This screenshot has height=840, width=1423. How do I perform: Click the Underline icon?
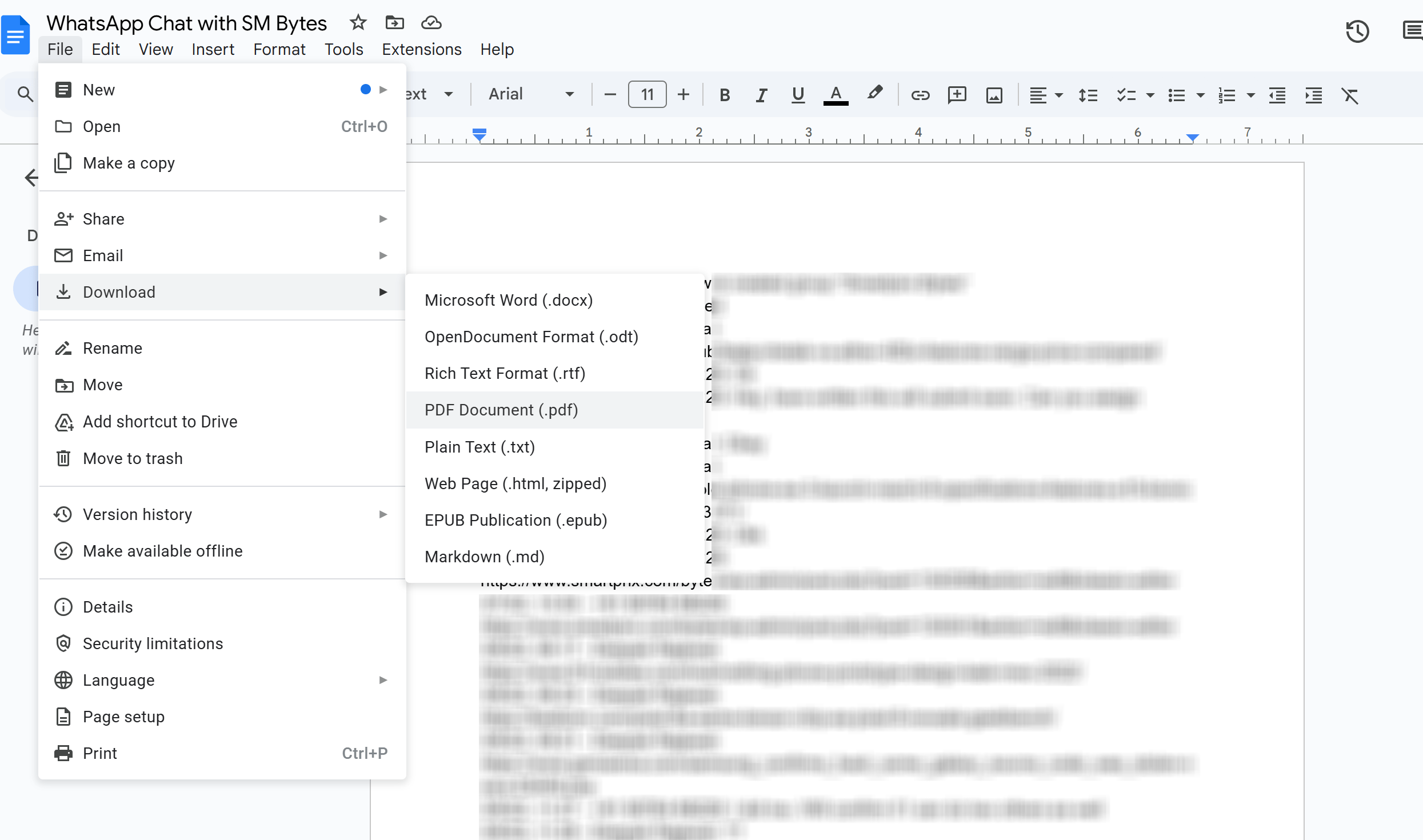pyautogui.click(x=798, y=95)
